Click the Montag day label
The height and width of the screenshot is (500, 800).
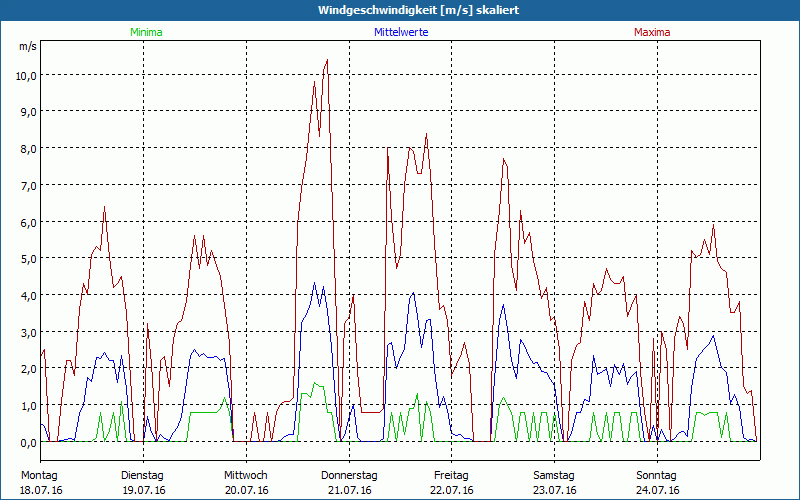39,476
